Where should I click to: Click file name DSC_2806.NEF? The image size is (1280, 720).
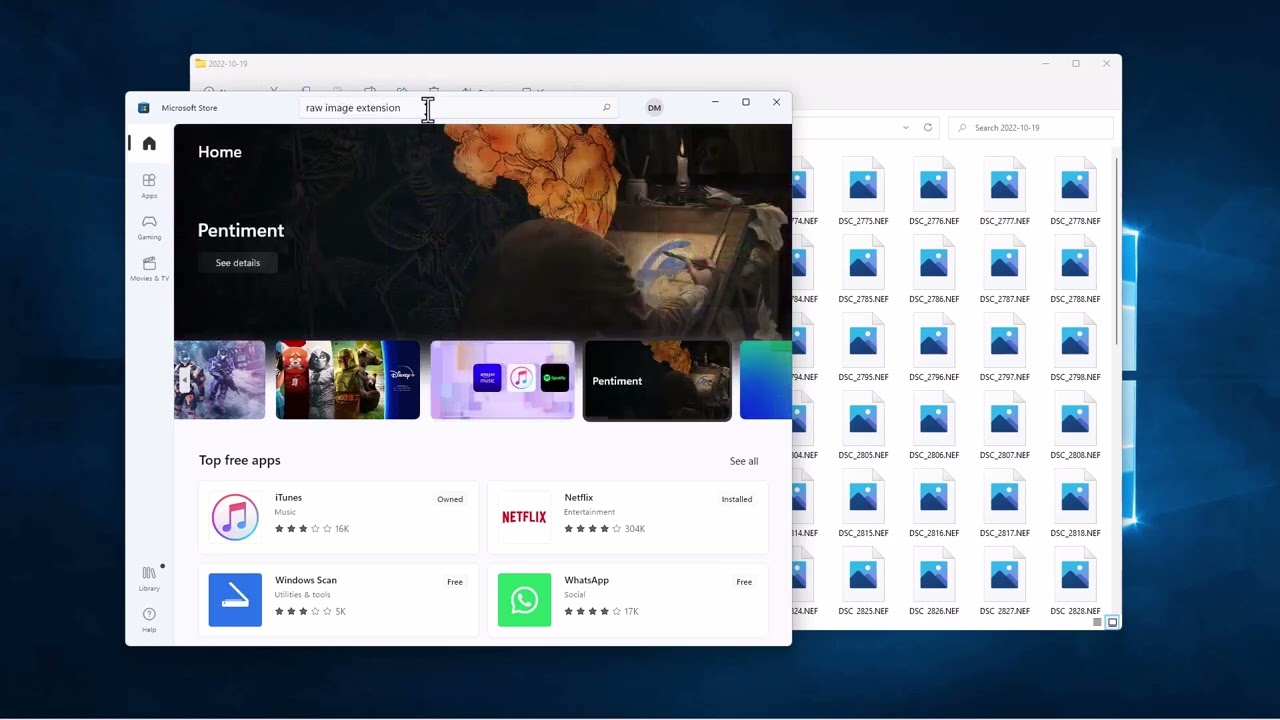(934, 455)
